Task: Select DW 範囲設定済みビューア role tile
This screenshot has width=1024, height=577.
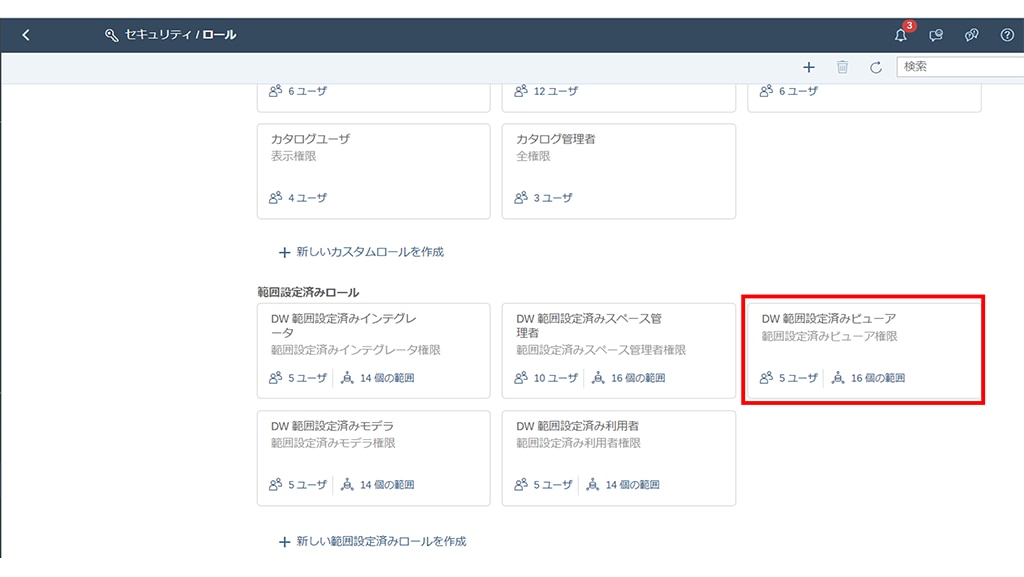Action: [x=863, y=348]
